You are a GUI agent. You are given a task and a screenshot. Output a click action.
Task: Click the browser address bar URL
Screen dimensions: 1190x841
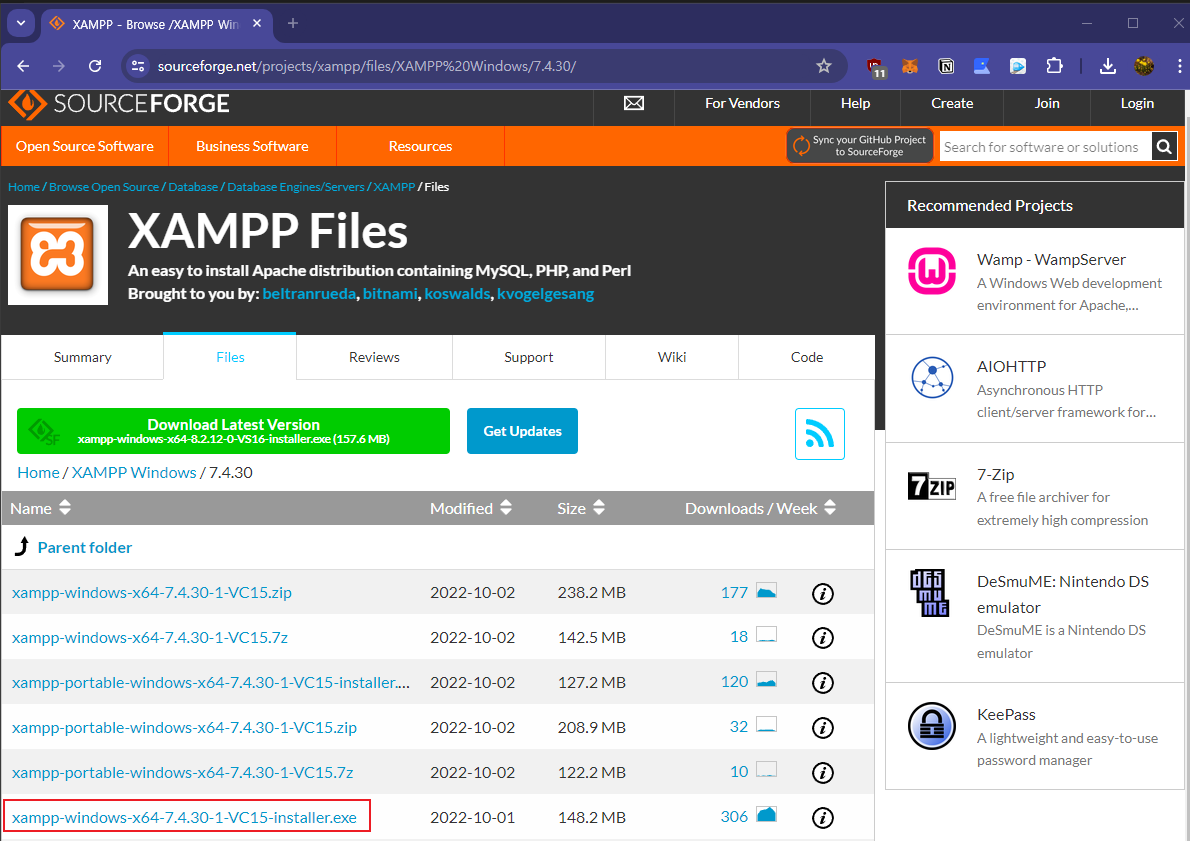point(367,66)
